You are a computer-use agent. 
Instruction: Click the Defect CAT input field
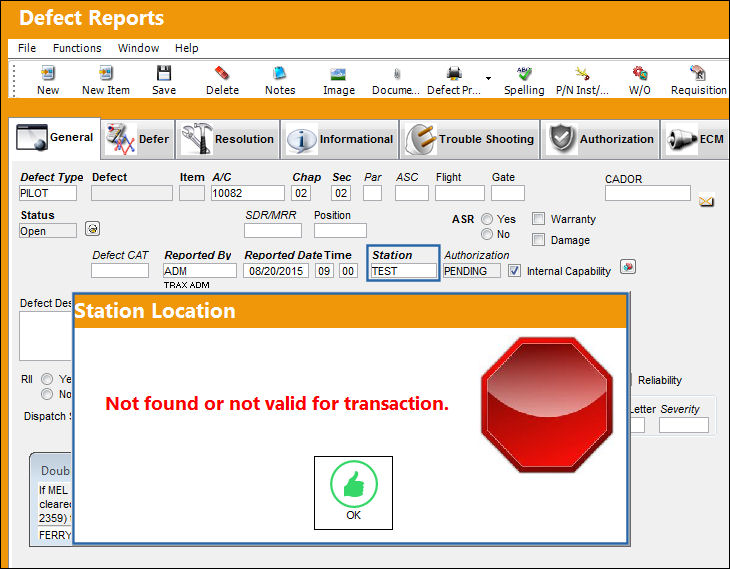pyautogui.click(x=120, y=271)
